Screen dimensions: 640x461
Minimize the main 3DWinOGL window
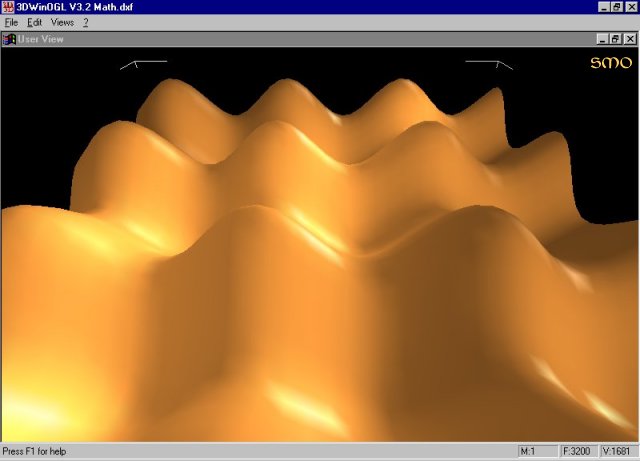click(604, 7)
